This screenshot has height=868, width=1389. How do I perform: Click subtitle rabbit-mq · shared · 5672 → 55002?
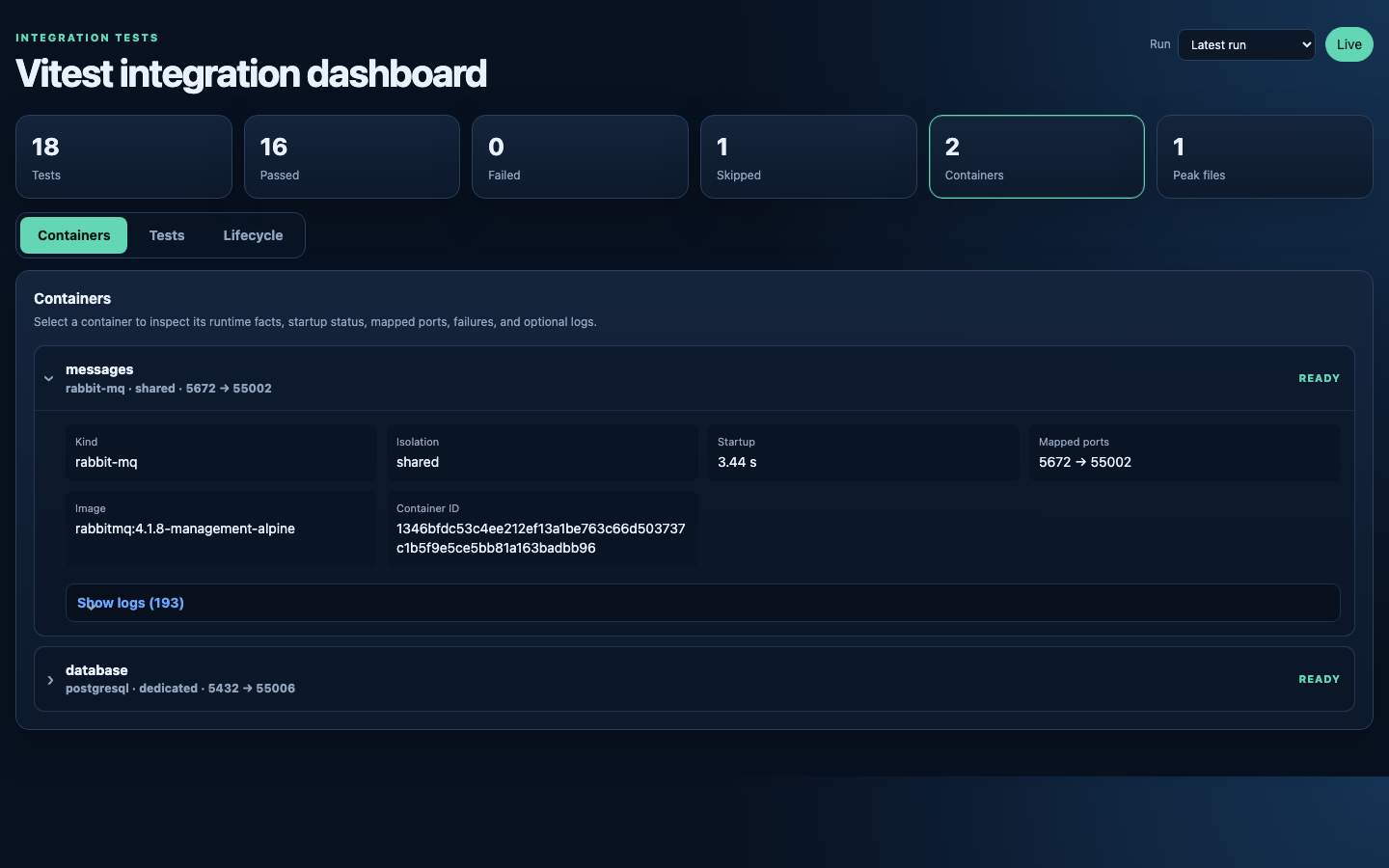click(169, 389)
